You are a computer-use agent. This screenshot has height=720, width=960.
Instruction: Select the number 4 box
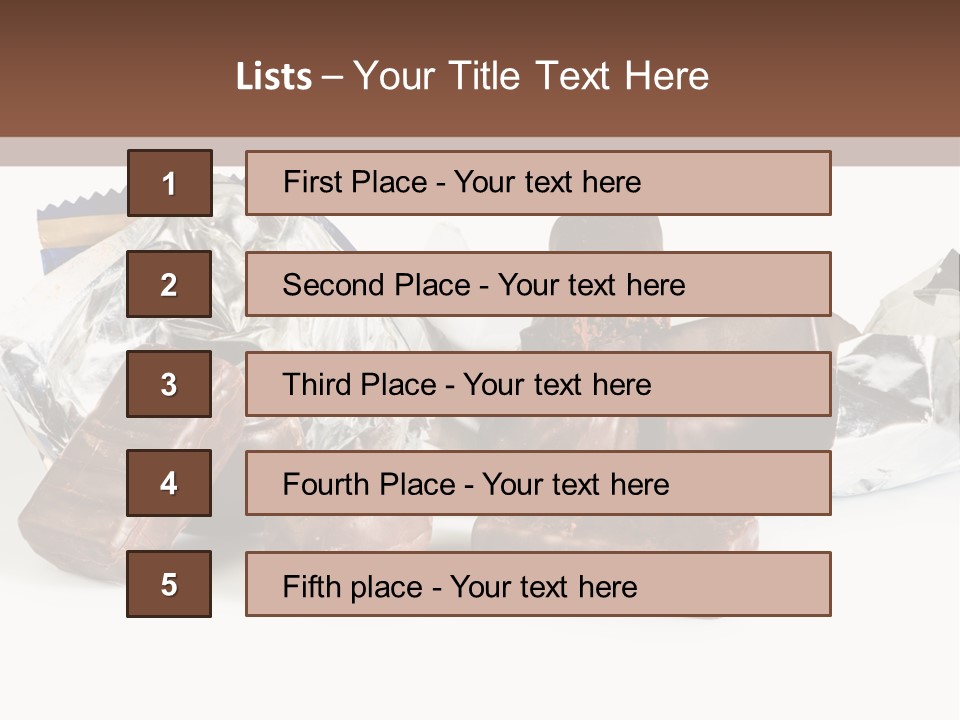point(169,483)
